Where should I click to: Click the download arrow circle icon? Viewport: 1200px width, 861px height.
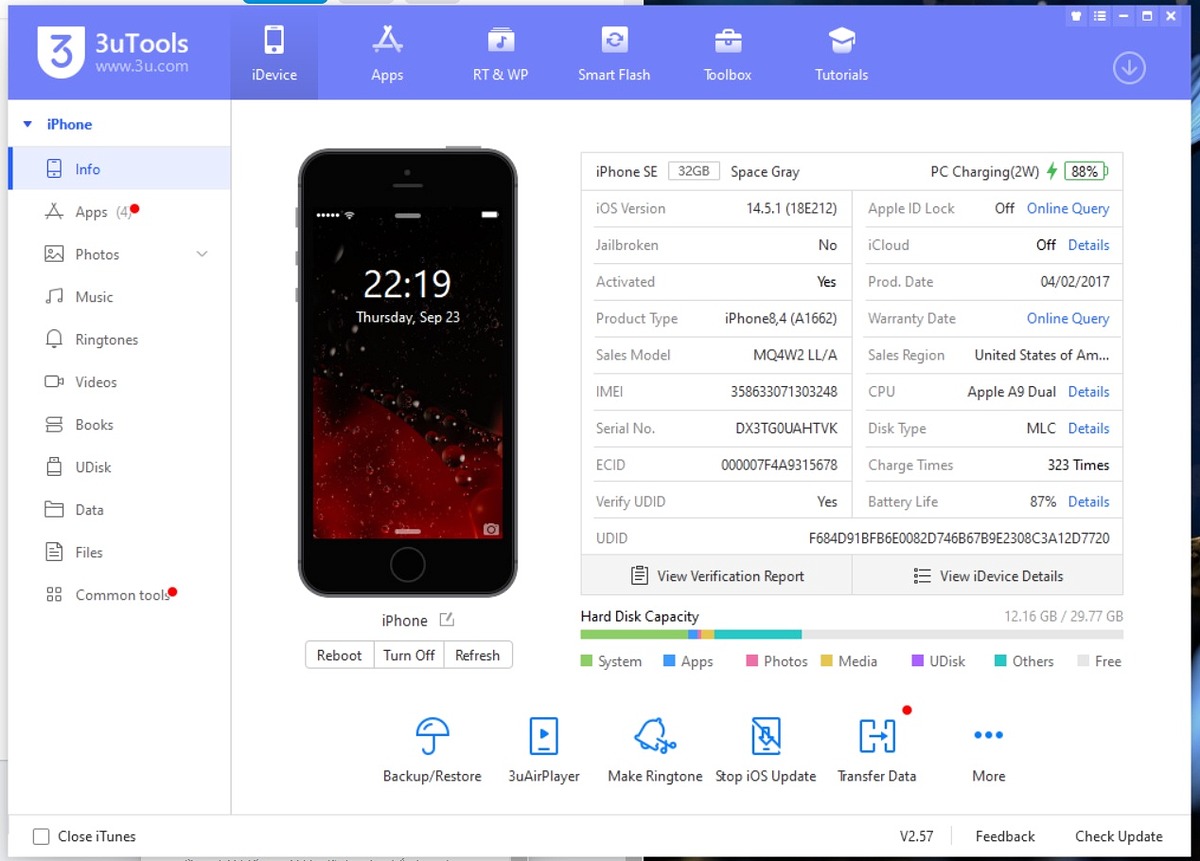click(x=1129, y=68)
